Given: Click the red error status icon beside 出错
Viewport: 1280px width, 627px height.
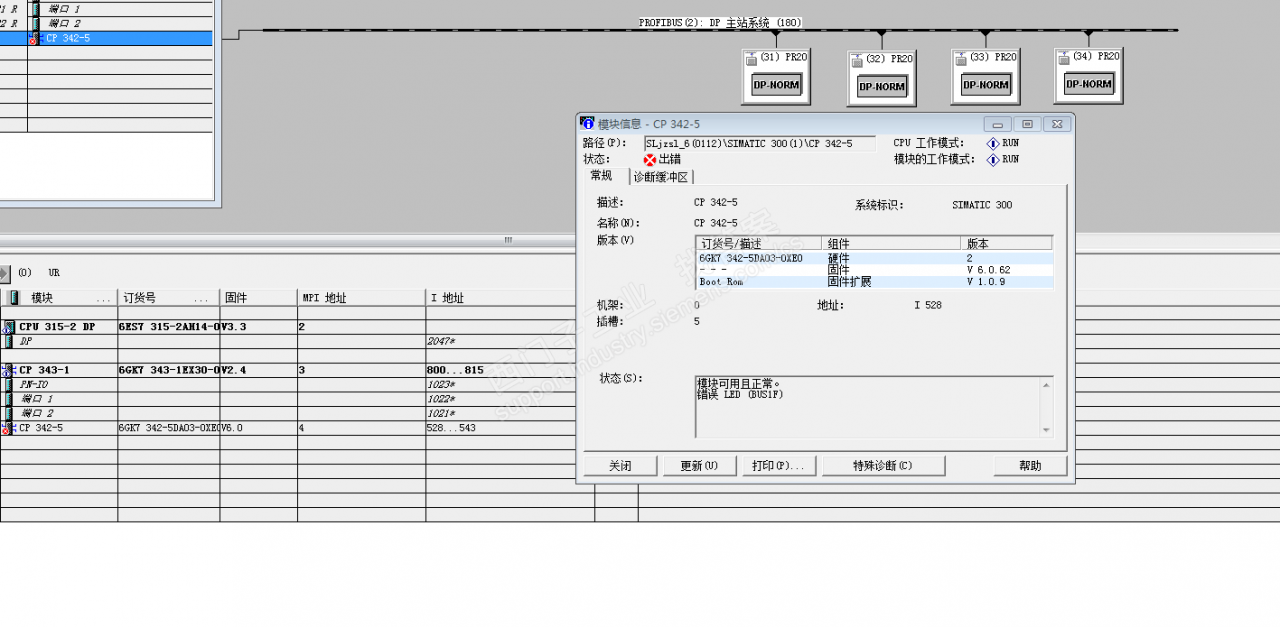Looking at the screenshot, I should (650, 159).
